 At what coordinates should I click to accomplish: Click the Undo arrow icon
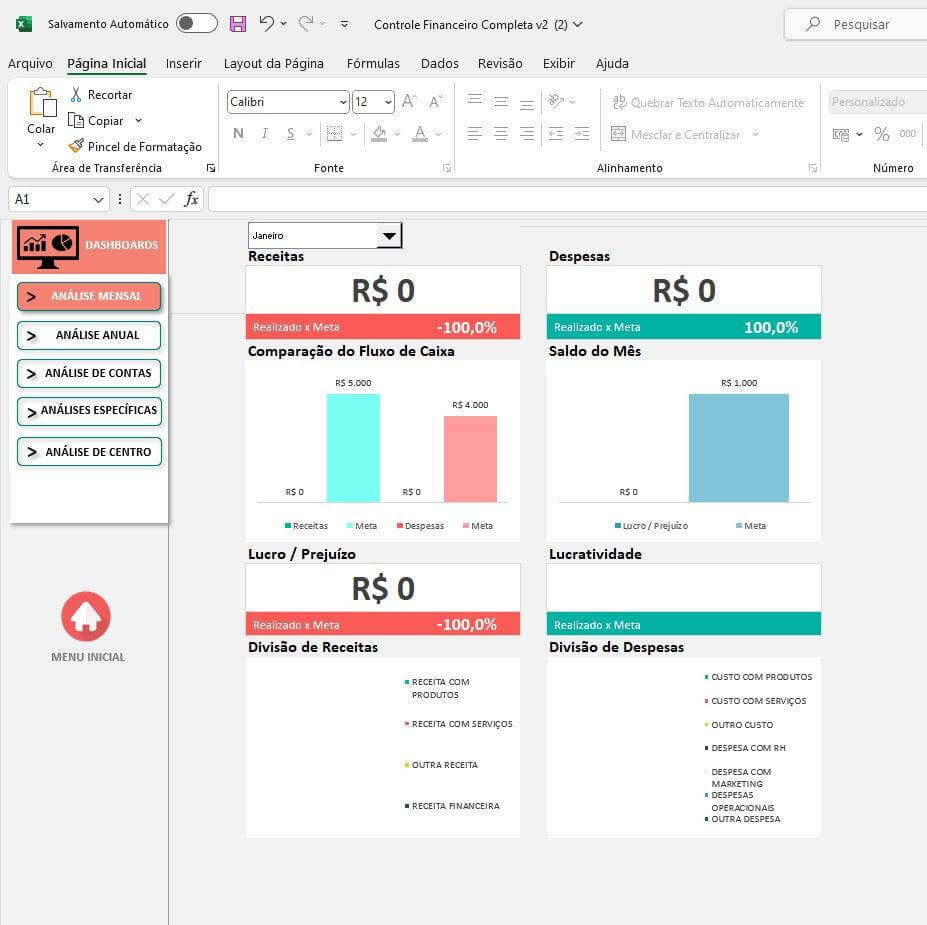coord(266,24)
